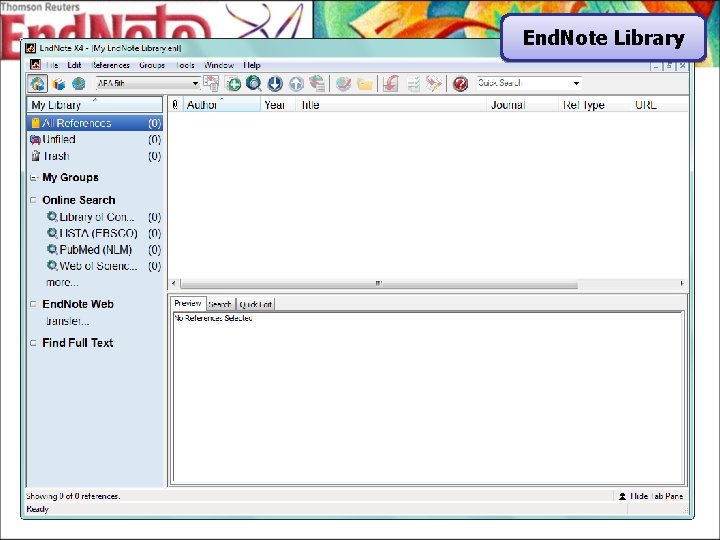Click the Open File folder toolbar icon
This screenshot has height=540, width=720.
(365, 84)
